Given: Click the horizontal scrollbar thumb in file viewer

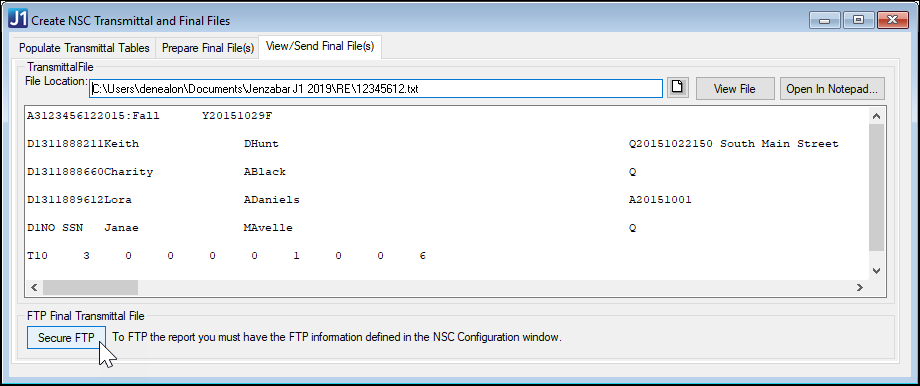Looking at the screenshot, I should 90,287.
